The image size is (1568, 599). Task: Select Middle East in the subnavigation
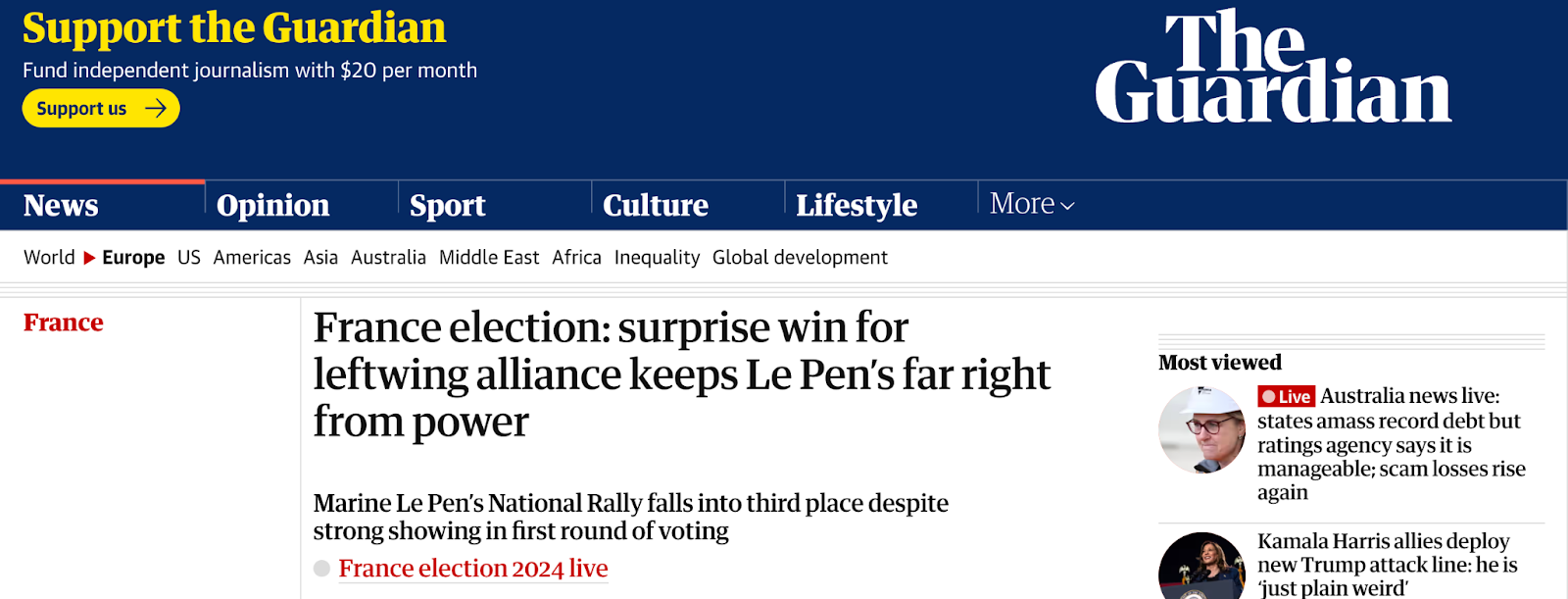(489, 258)
